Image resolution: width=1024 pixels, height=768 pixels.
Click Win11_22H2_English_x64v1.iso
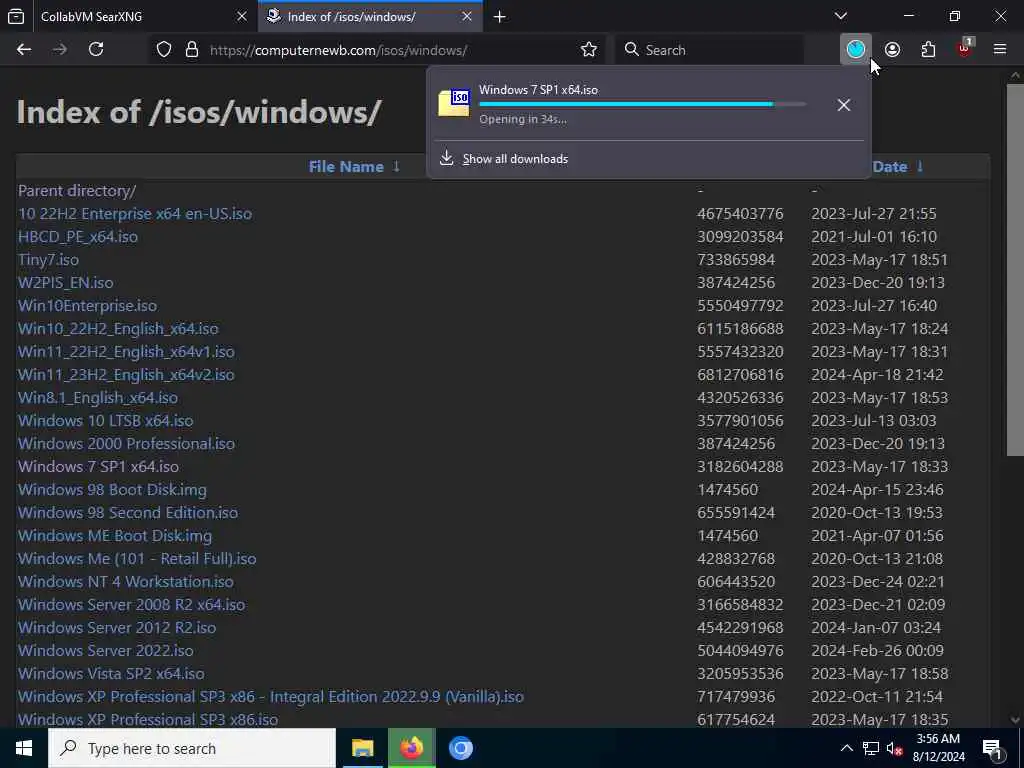coord(126,351)
